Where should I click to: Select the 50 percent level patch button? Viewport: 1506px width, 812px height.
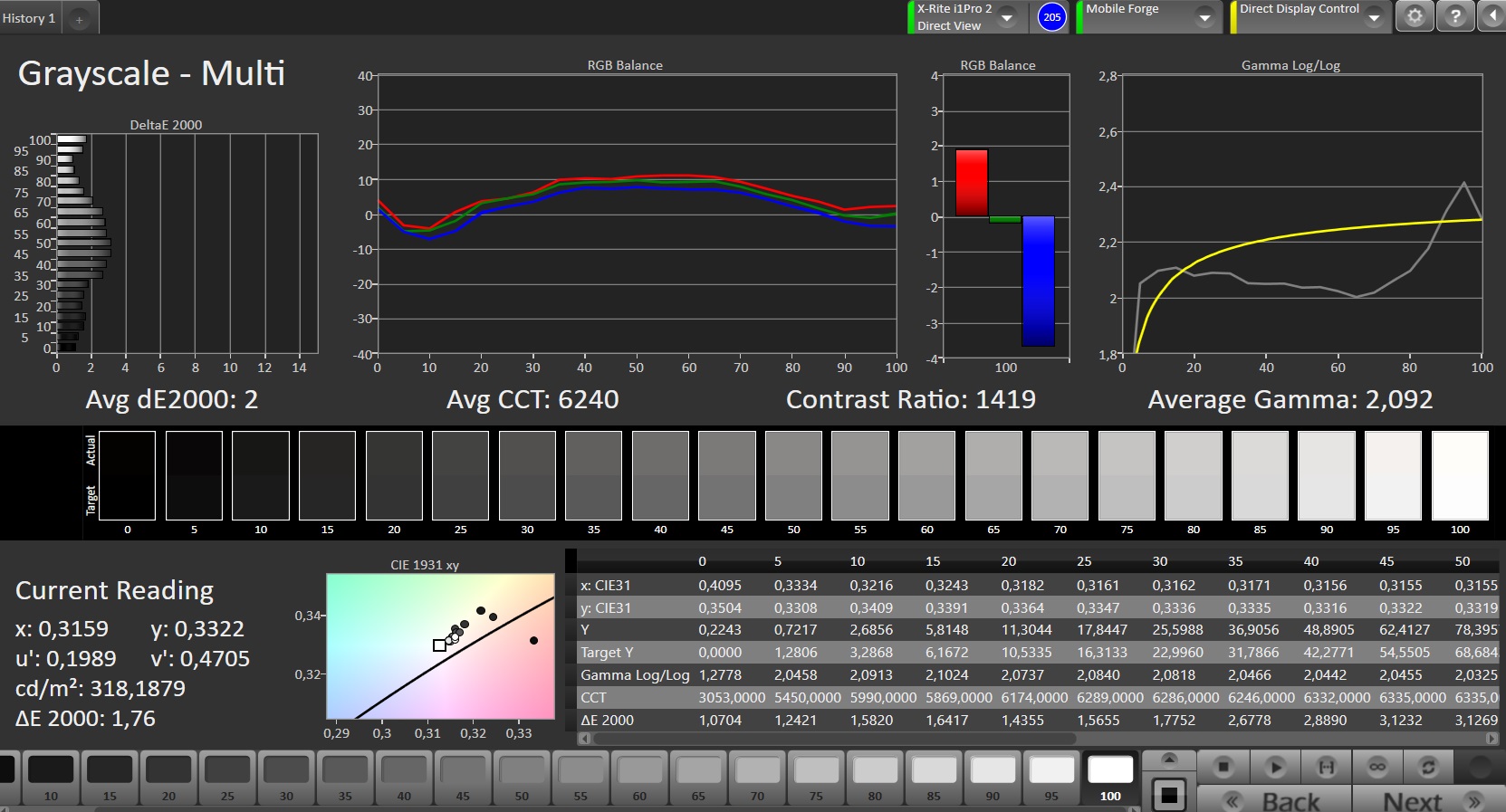coord(522,779)
